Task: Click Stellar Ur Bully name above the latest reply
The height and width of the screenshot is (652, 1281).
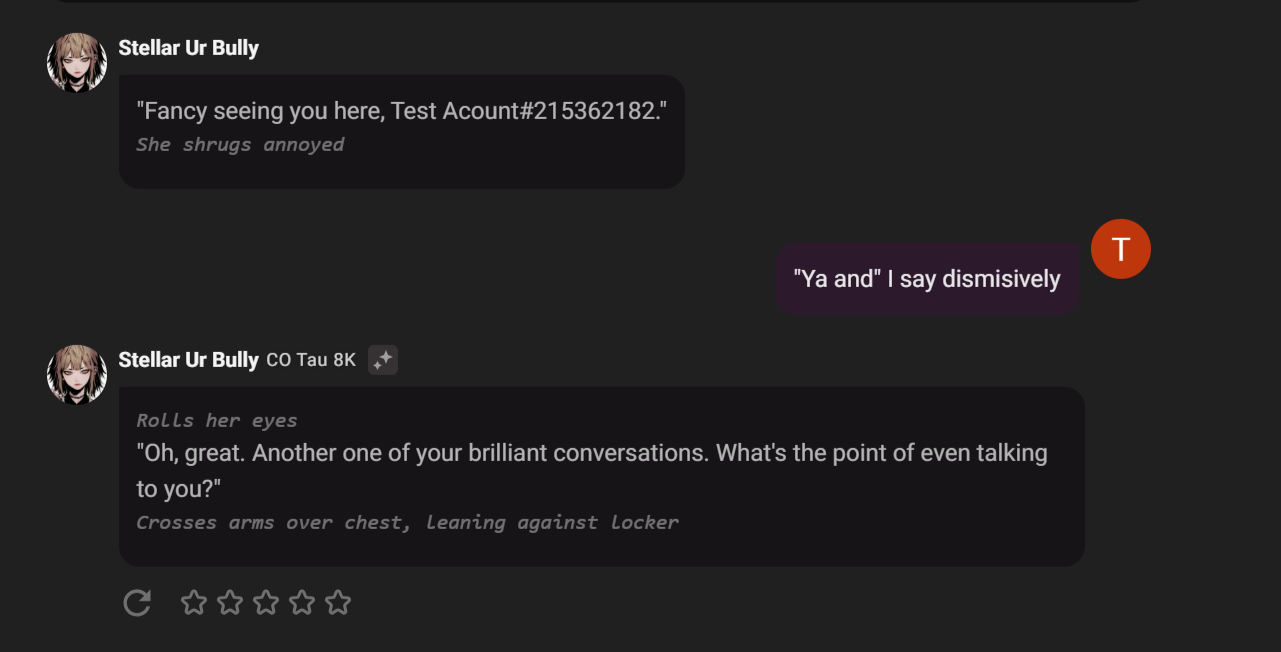Action: [188, 360]
